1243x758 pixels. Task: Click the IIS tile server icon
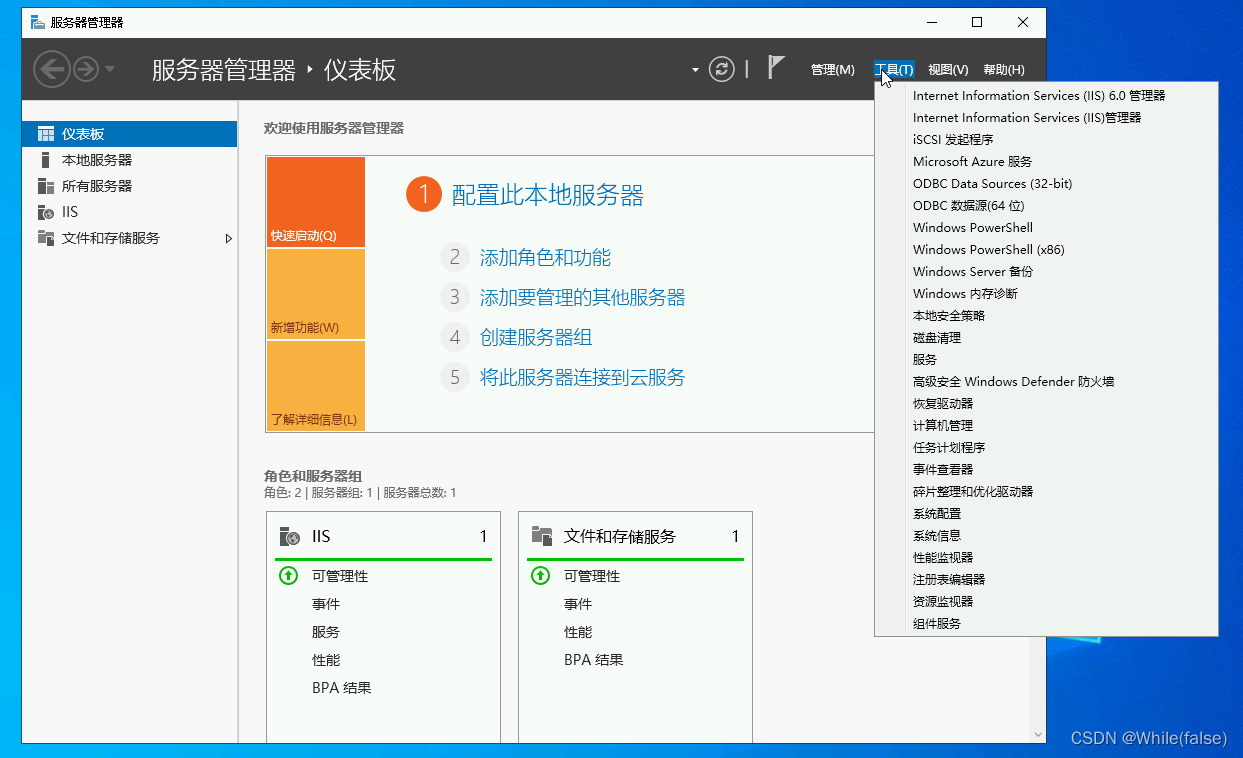[x=290, y=537]
